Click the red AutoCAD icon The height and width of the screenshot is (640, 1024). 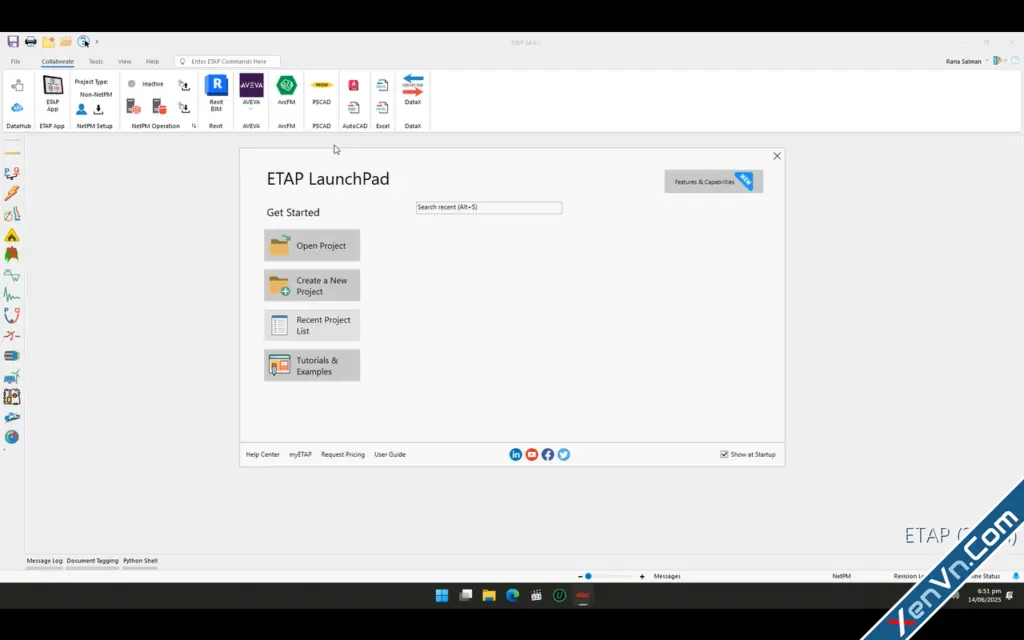tap(353, 85)
